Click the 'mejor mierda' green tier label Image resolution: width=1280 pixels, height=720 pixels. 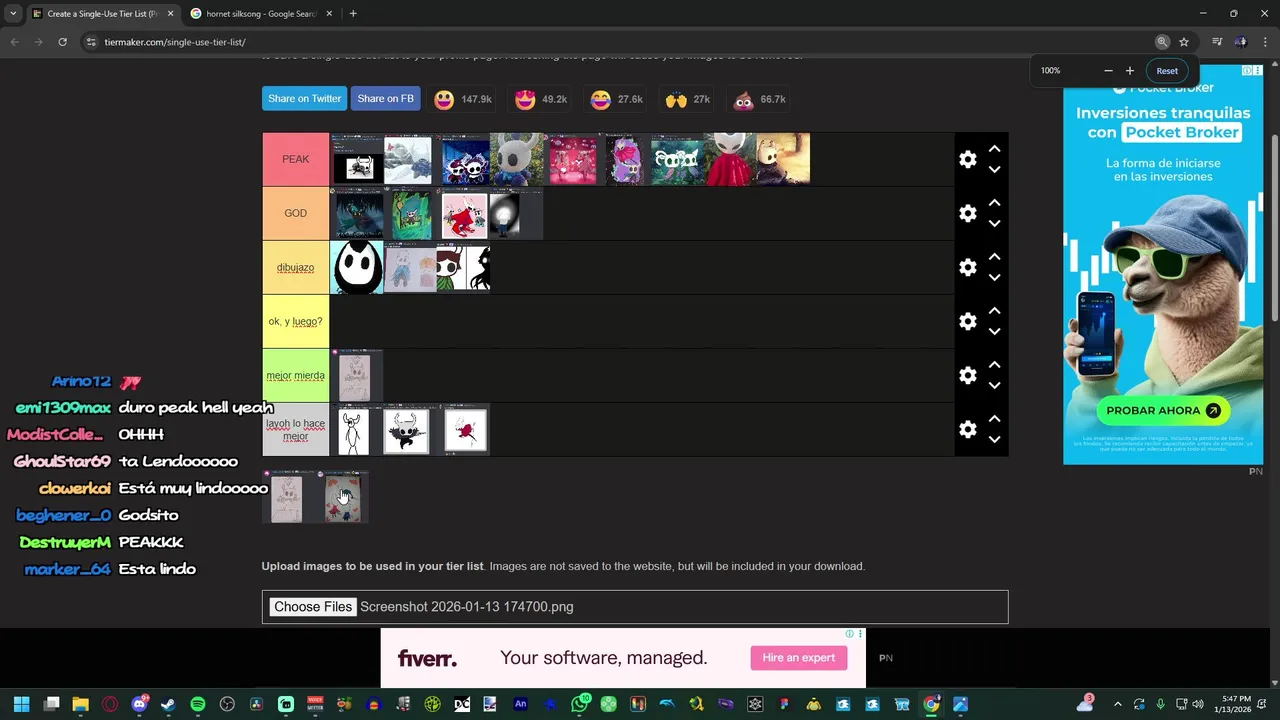[295, 375]
